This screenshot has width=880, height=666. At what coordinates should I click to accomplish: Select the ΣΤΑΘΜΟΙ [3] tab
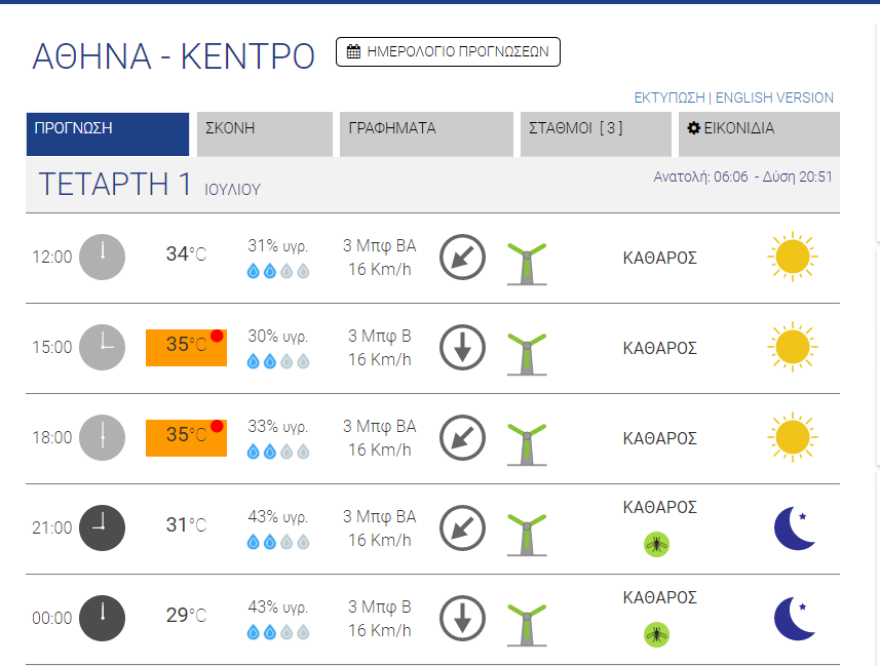coord(596,134)
